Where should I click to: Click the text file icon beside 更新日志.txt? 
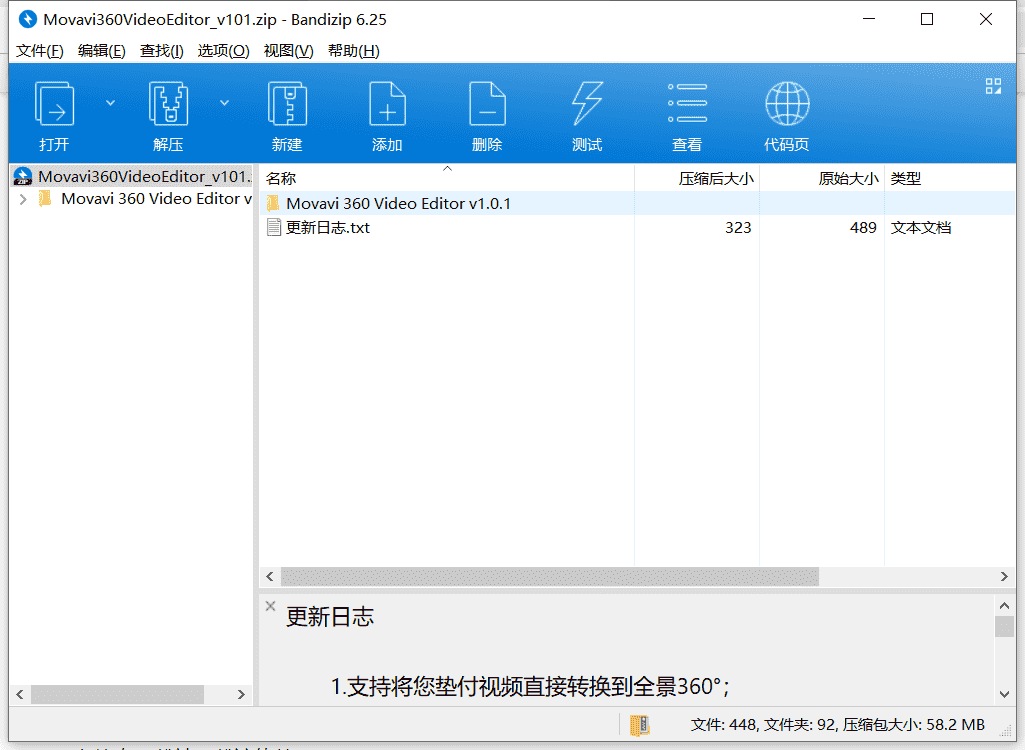(274, 228)
